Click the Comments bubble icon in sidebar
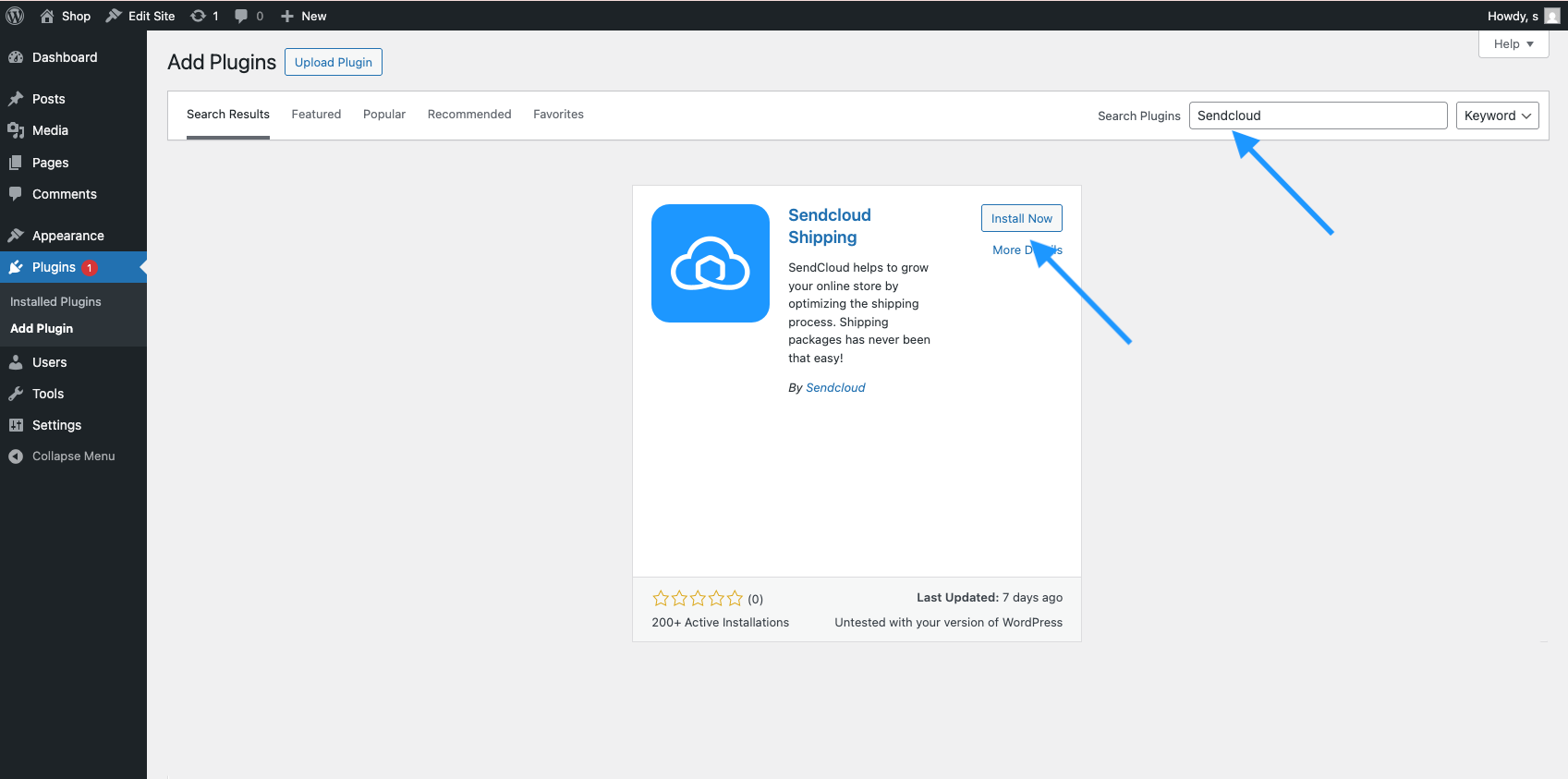Screen dimensions: 1568x779 pos(16,194)
